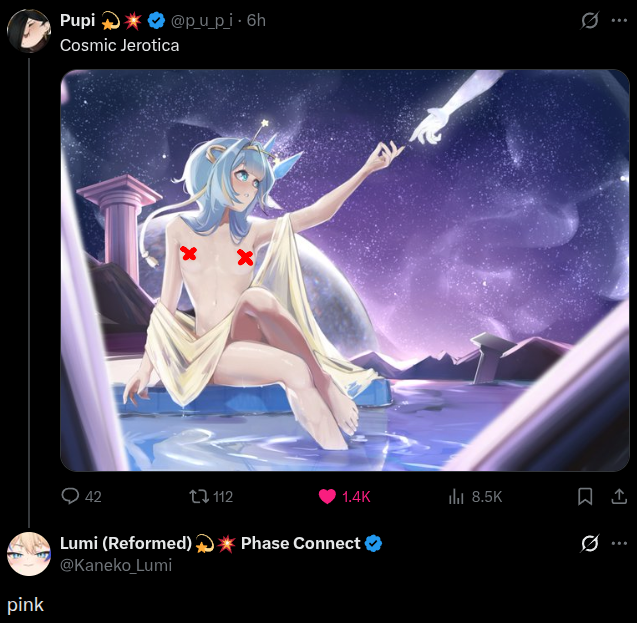This screenshot has width=637, height=623.
Task: Open the @Kaneko_Lumi handle link
Action: [x=116, y=565]
